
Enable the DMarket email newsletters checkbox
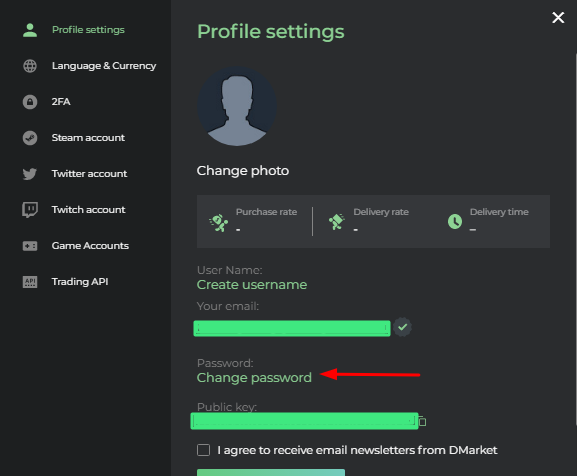tap(203, 450)
